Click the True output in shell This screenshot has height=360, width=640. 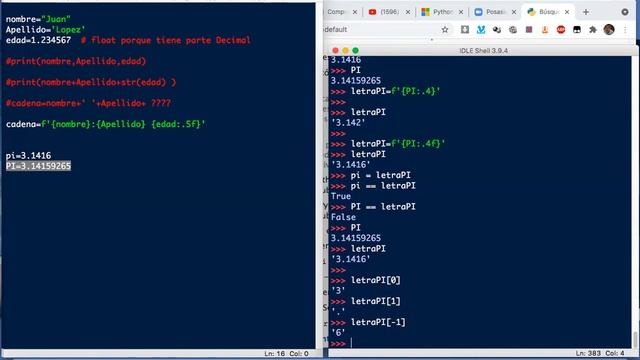(x=341, y=196)
